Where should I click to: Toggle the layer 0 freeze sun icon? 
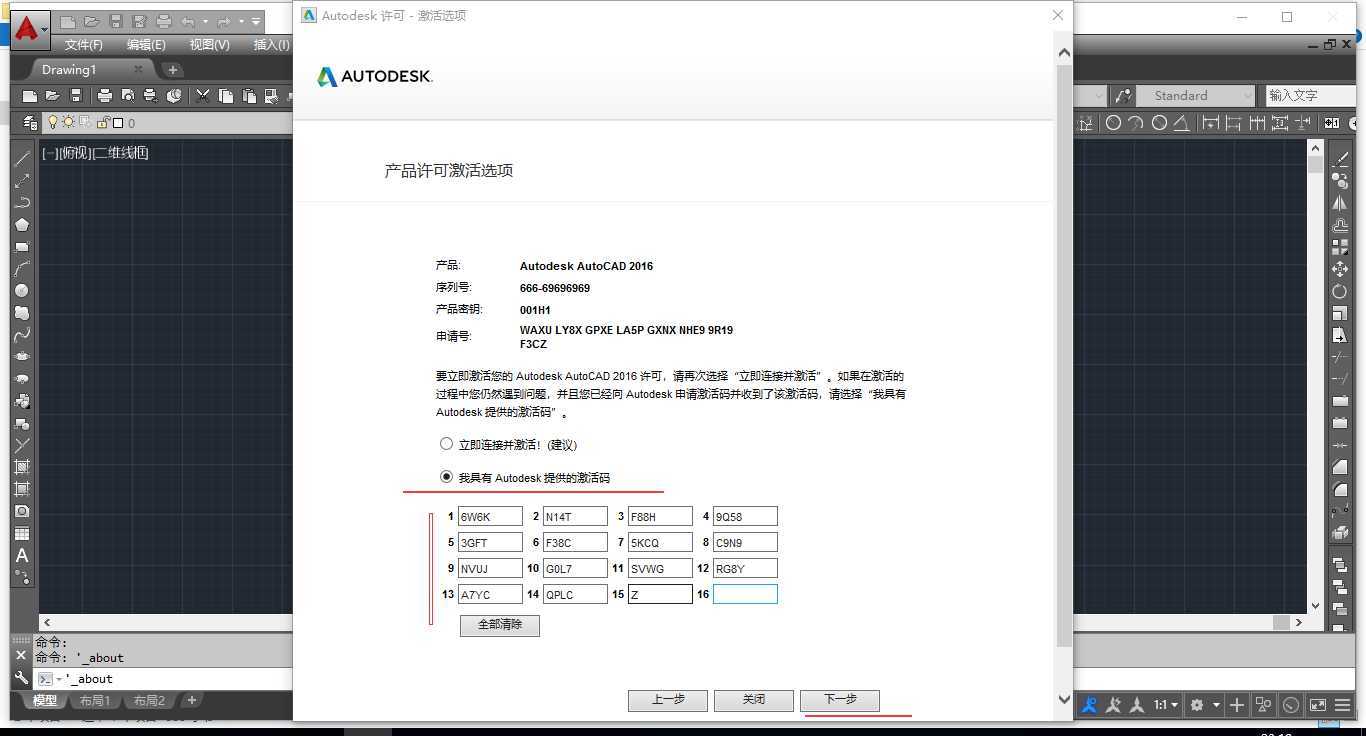[x=68, y=122]
